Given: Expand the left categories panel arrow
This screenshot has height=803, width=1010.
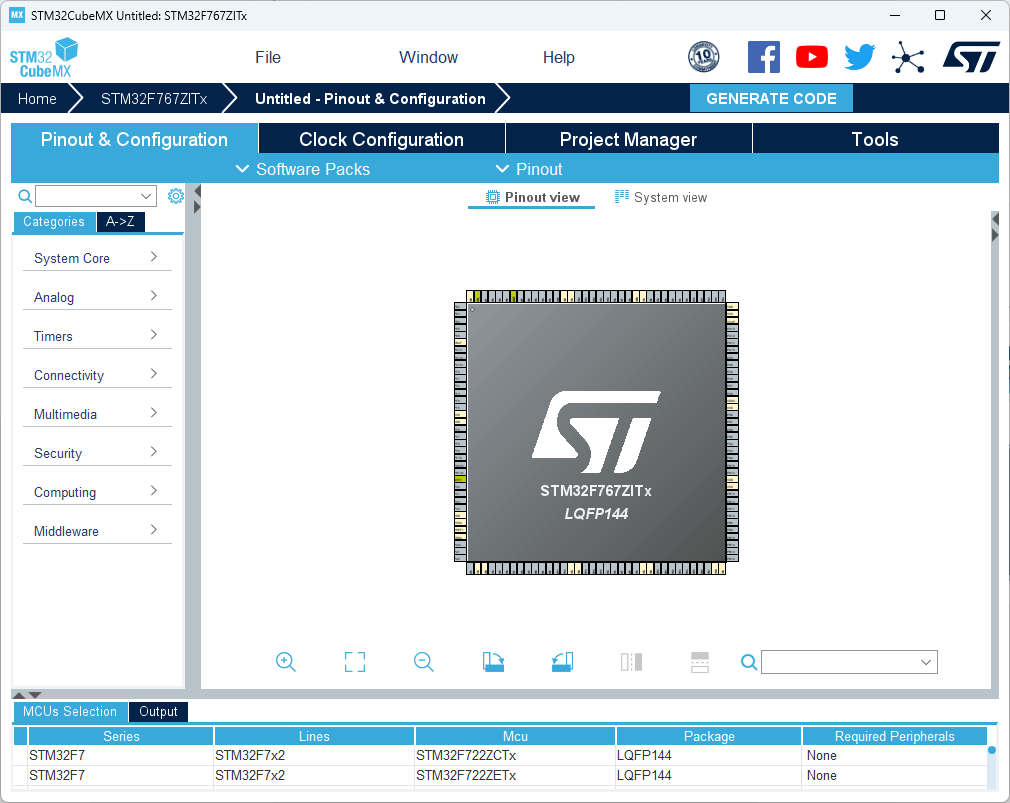Looking at the screenshot, I should pos(197,207).
